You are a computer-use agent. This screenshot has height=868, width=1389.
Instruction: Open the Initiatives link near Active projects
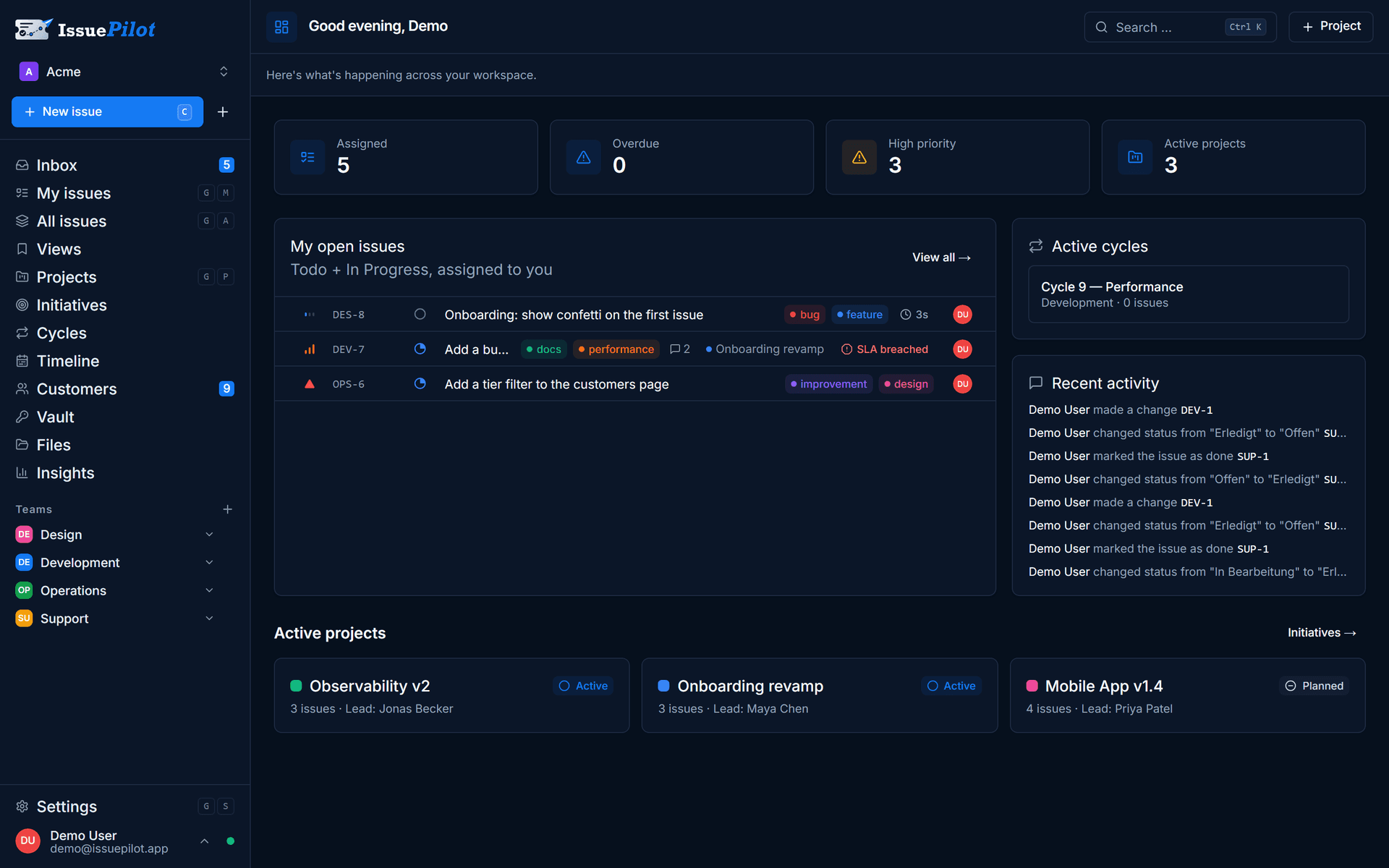click(x=1322, y=633)
